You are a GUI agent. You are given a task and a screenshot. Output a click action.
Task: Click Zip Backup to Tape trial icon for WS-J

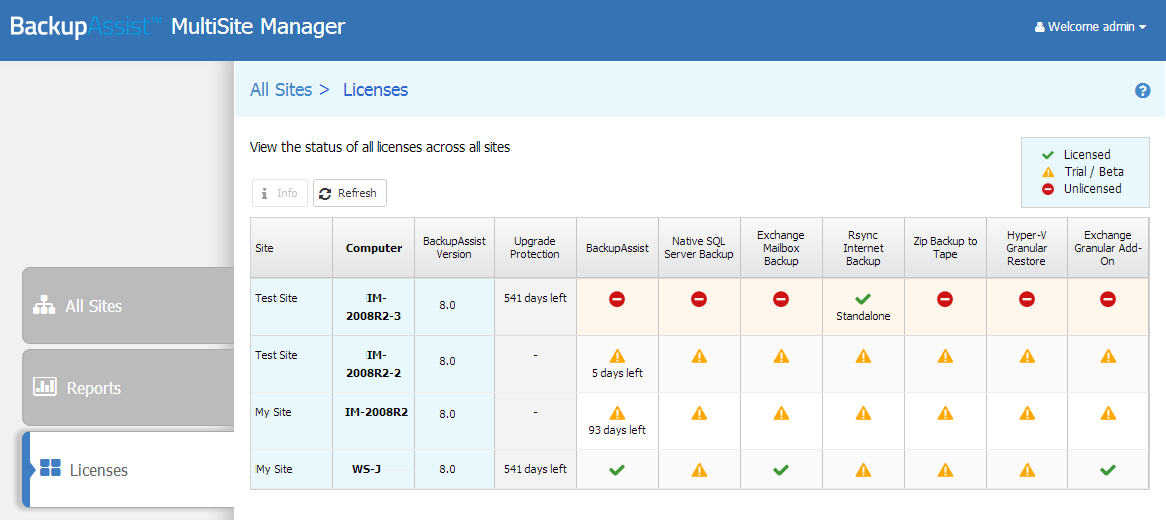tap(944, 470)
